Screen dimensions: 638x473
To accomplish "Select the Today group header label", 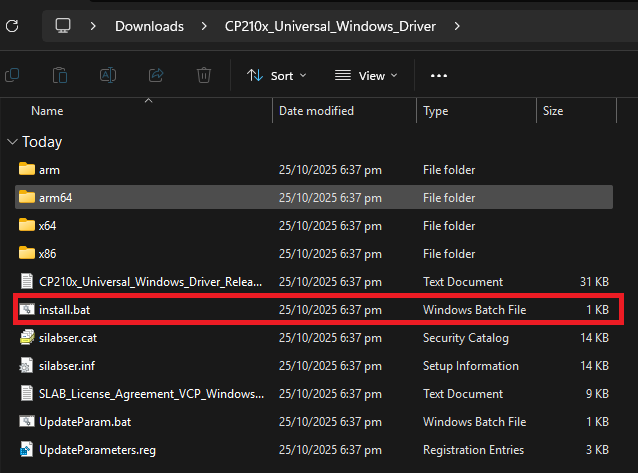I will [42, 142].
